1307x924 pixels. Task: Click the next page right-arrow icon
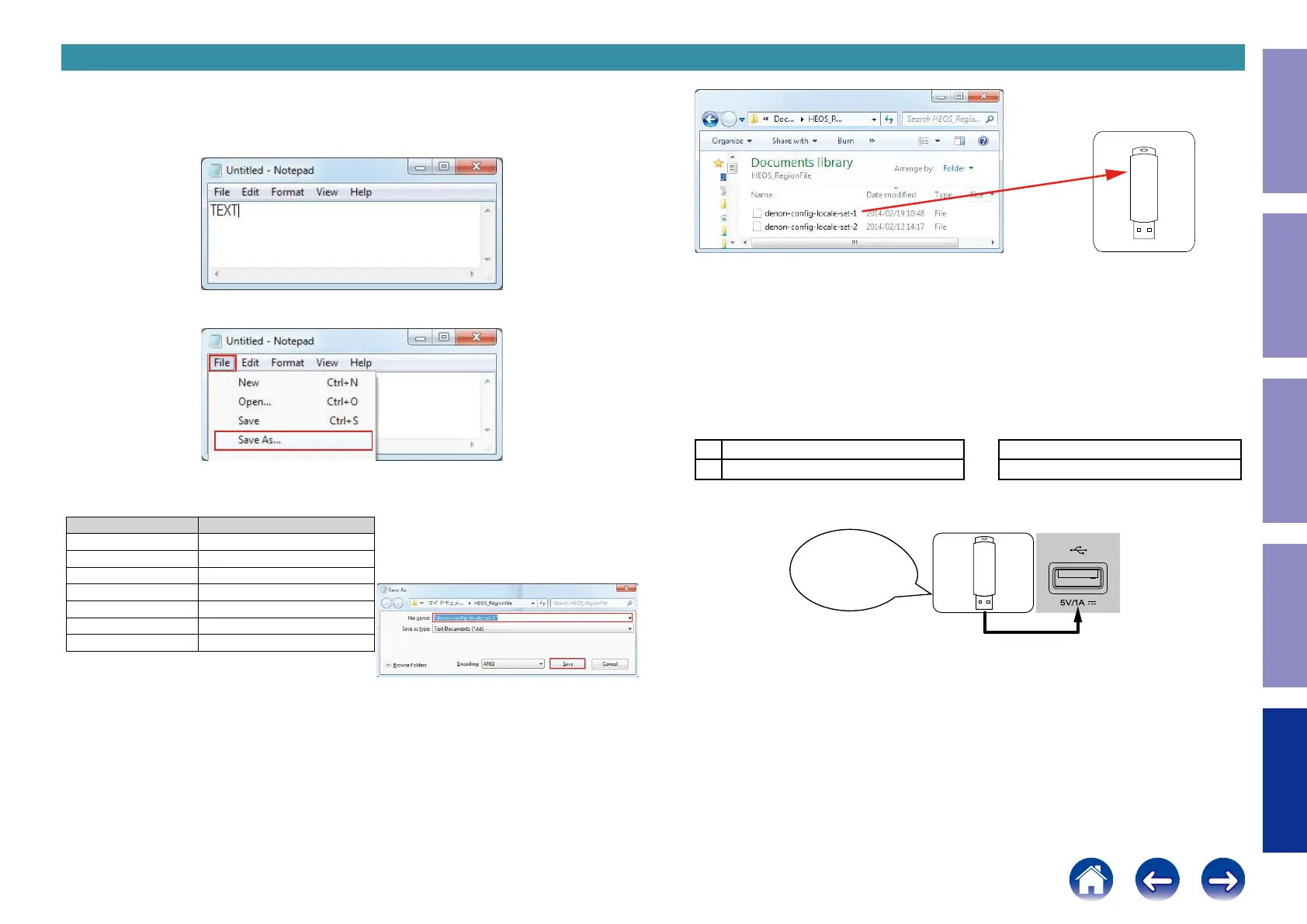click(1223, 880)
